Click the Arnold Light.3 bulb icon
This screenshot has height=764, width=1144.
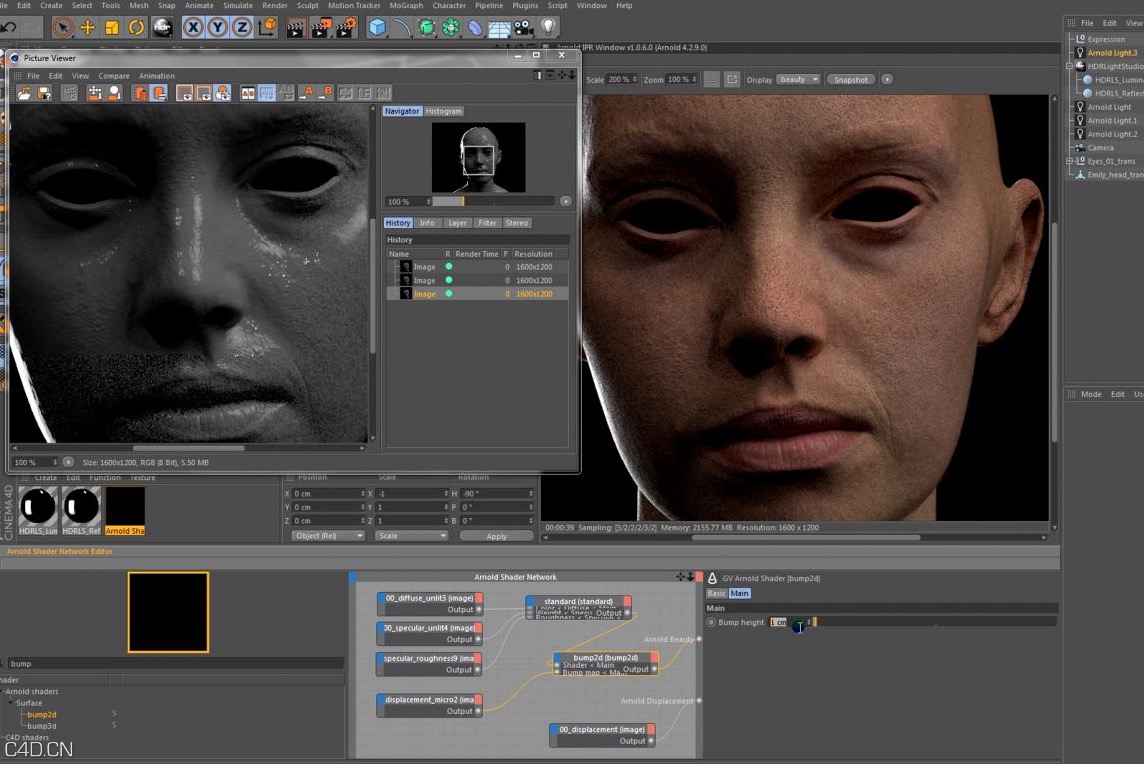click(x=1080, y=52)
